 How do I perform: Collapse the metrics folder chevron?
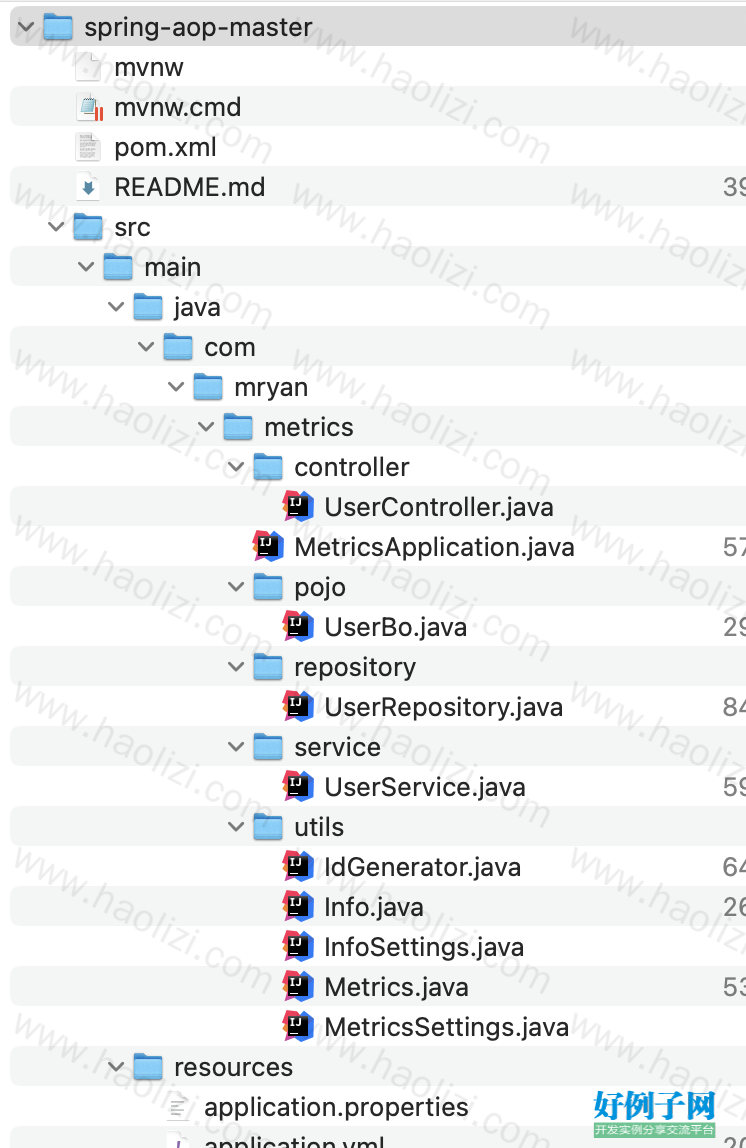tap(206, 427)
